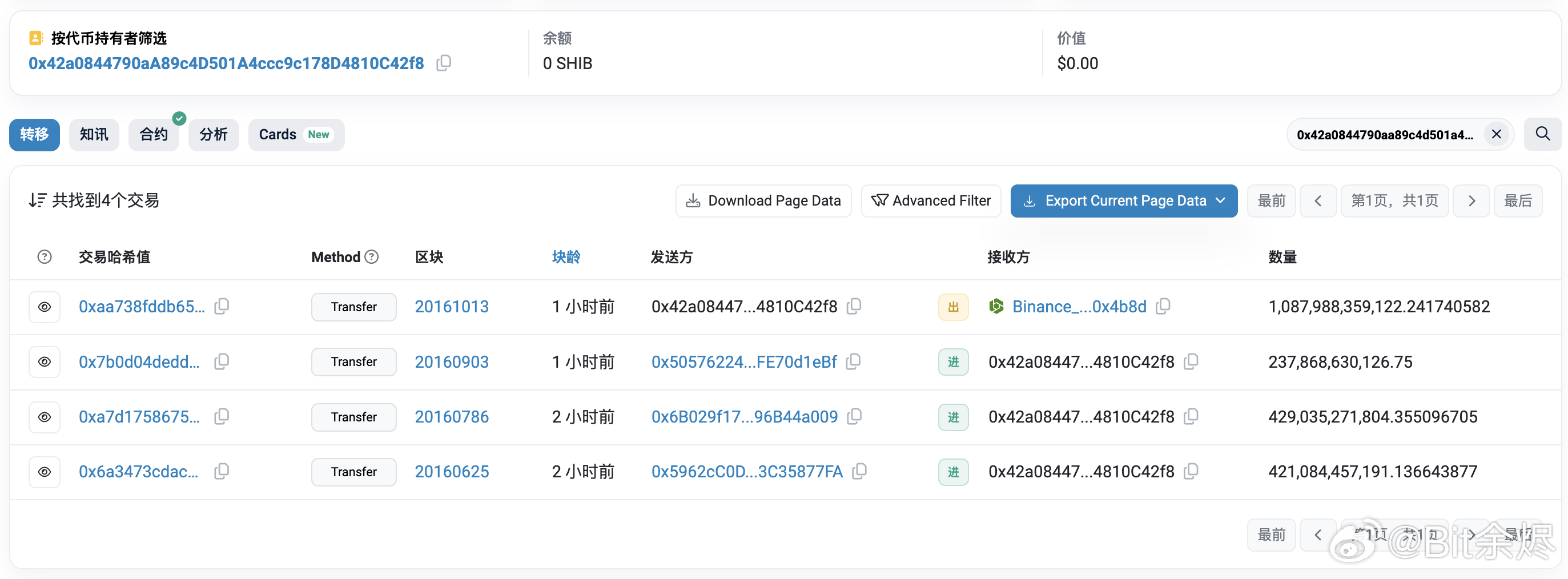Open Export Current Page Data dropdown
1568x579 pixels.
point(1124,201)
